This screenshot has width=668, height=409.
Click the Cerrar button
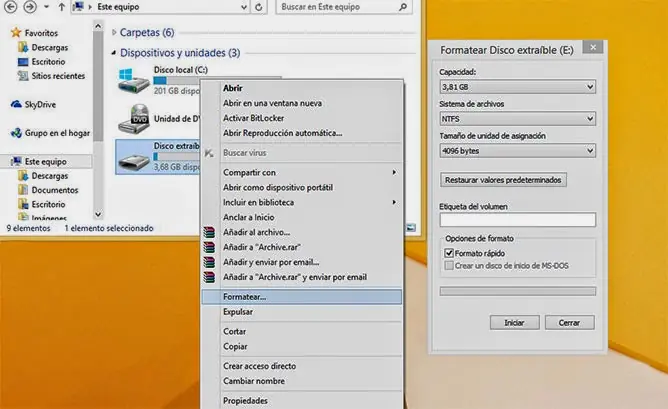[570, 323]
